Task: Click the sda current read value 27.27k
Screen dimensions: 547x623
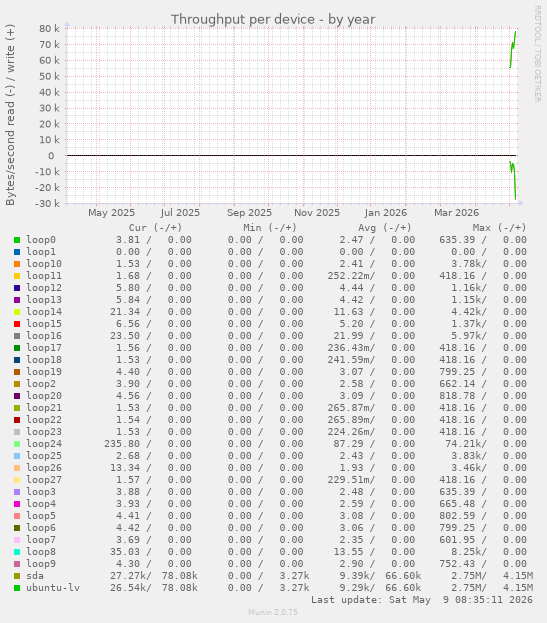Action: click(x=130, y=576)
